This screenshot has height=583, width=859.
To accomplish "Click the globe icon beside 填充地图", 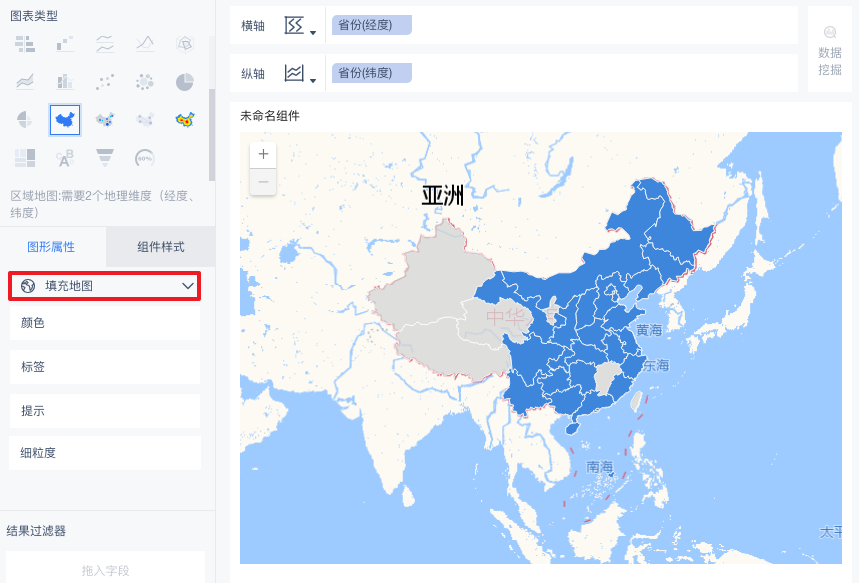I will click(28, 285).
